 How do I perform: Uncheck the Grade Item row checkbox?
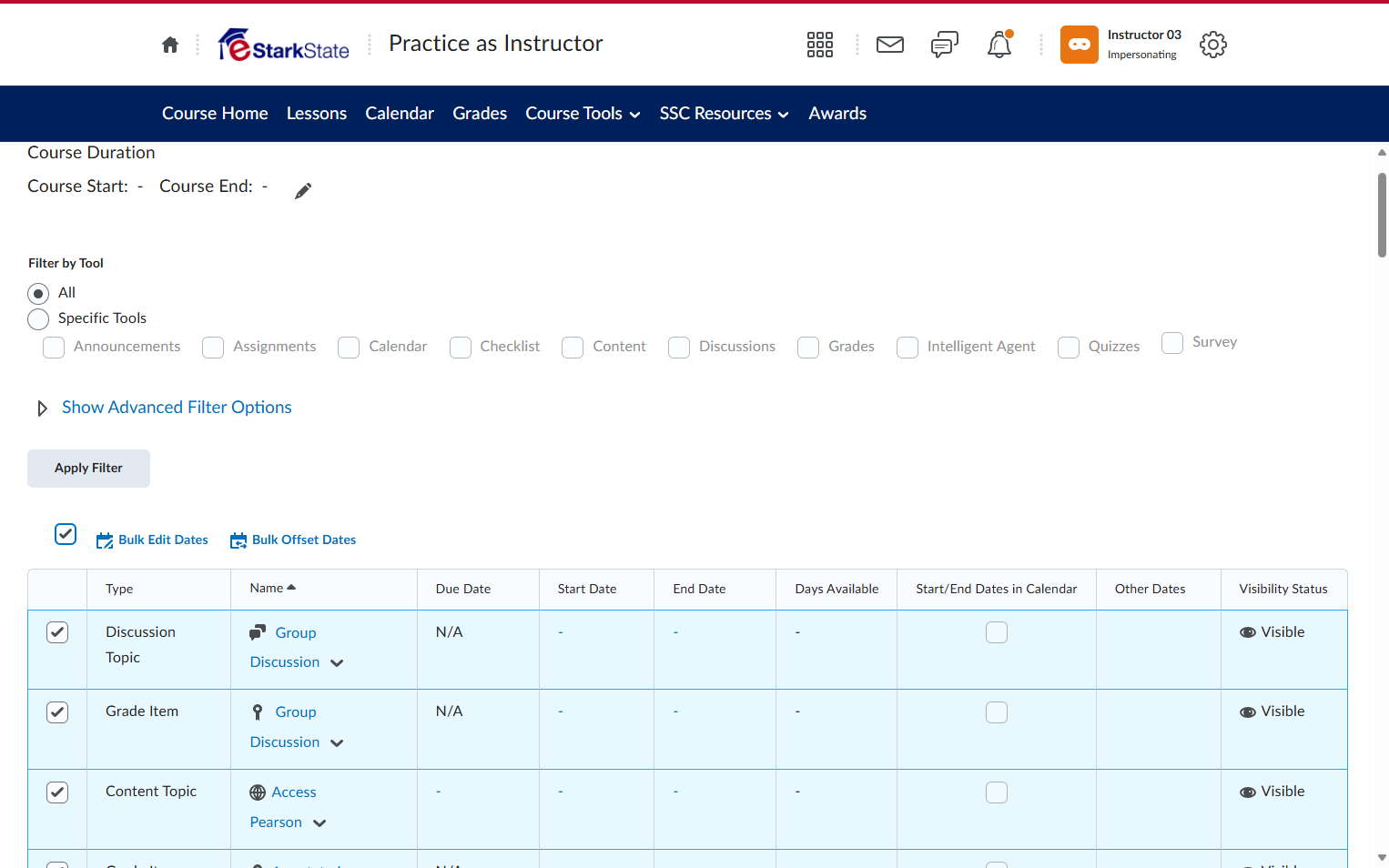tap(57, 712)
